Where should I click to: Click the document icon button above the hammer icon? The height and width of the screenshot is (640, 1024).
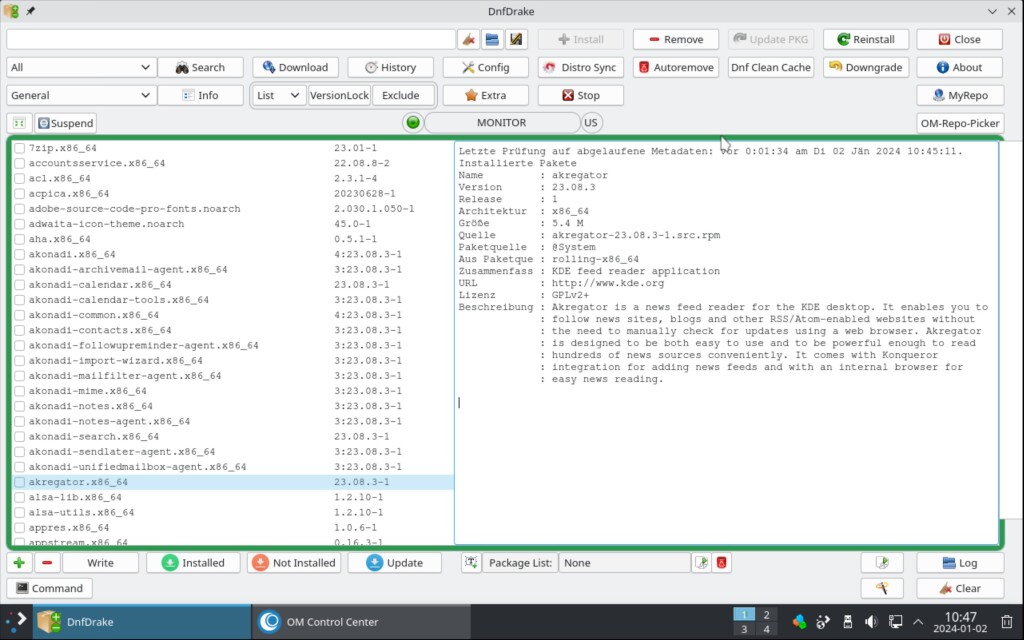[882, 563]
